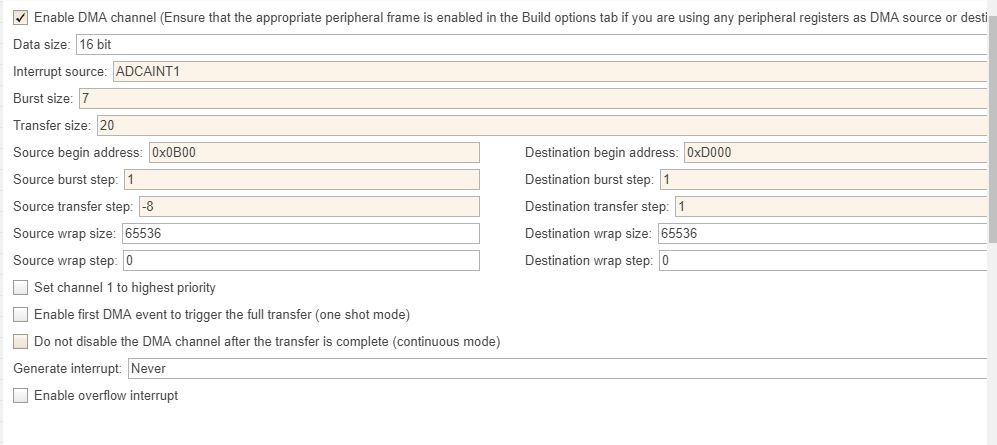Toggle continuous mode checkbox

20,342
